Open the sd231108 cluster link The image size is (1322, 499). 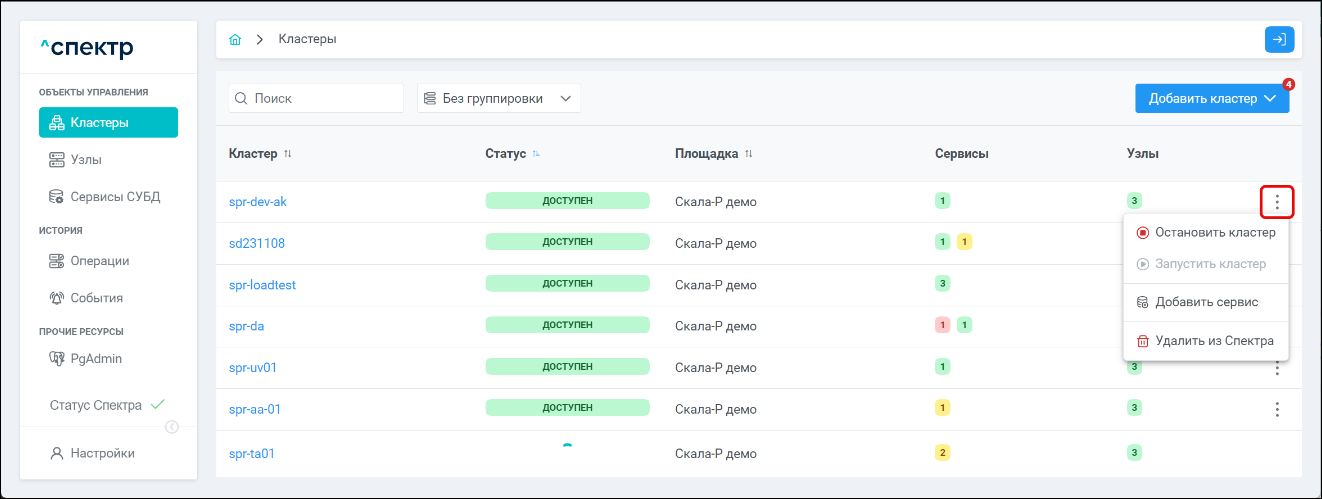(x=257, y=243)
